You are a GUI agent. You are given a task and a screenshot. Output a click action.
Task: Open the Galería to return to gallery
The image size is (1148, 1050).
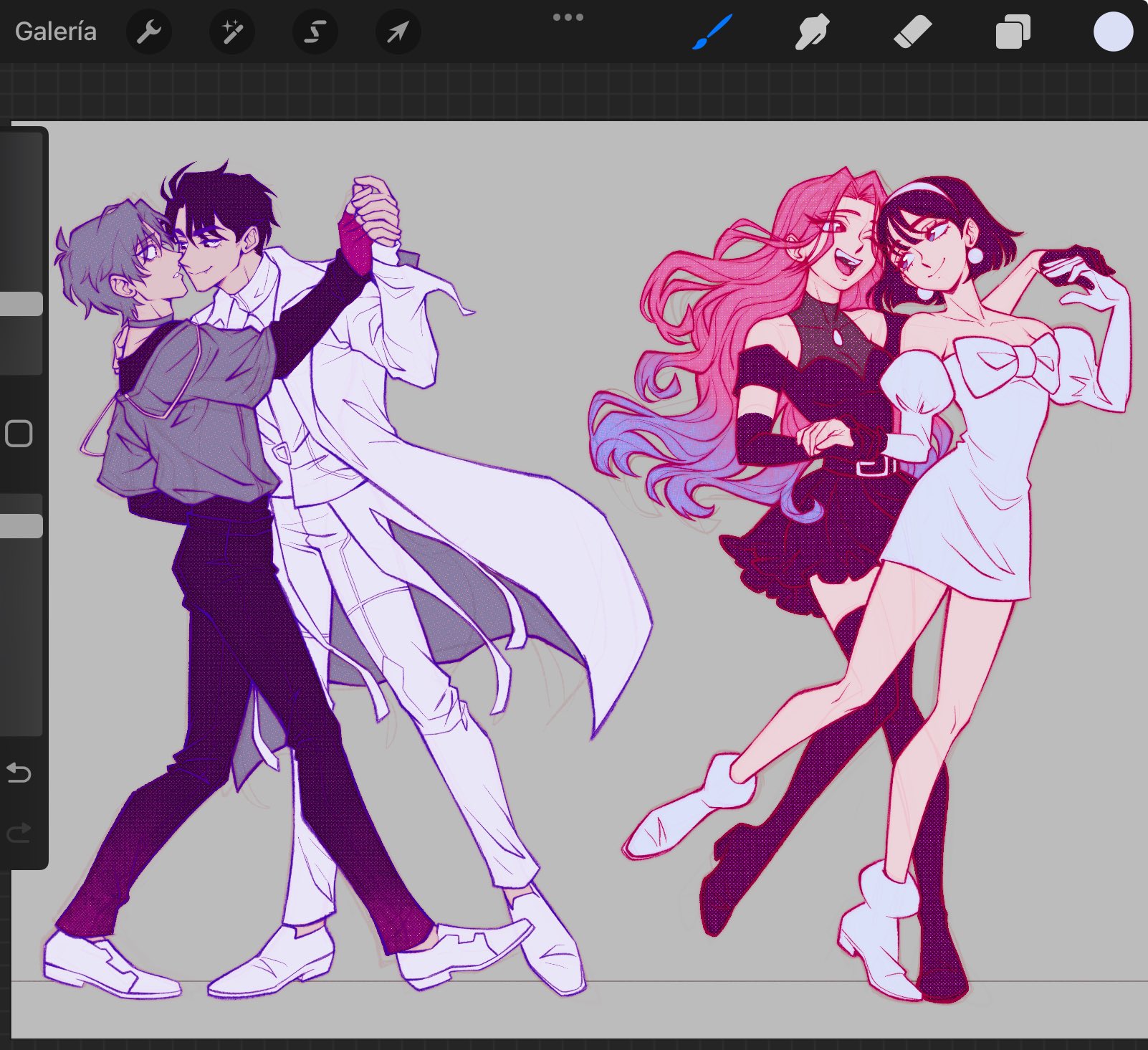55,32
